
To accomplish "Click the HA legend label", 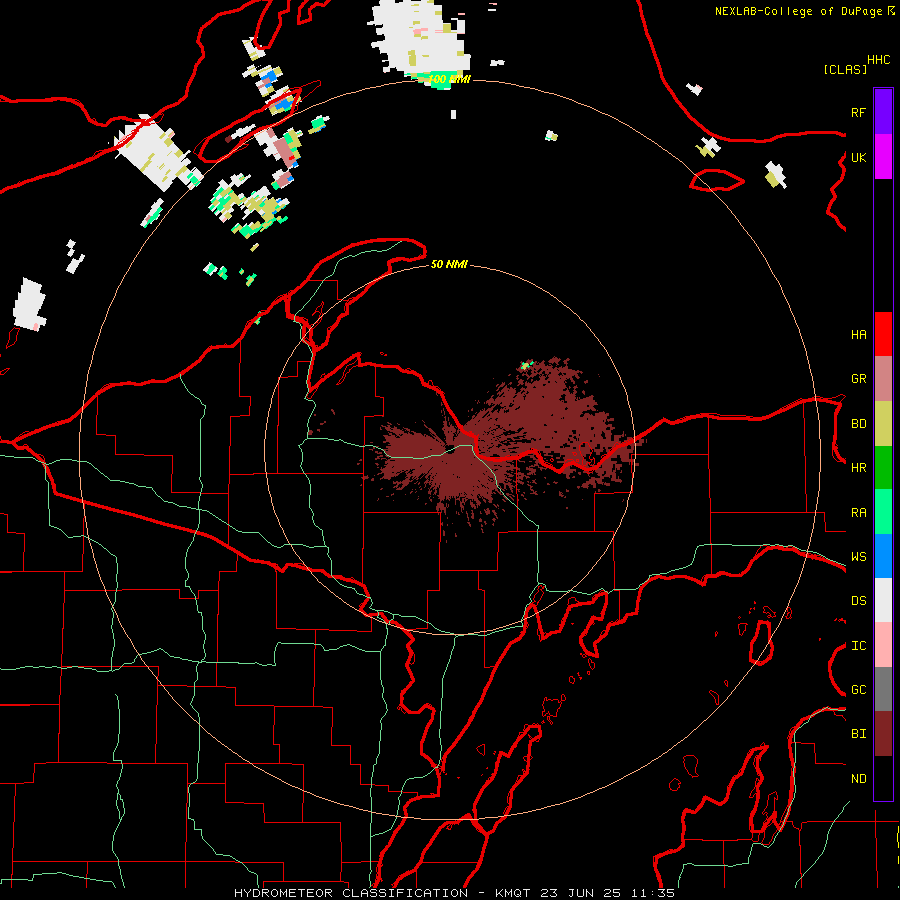I will [x=858, y=335].
